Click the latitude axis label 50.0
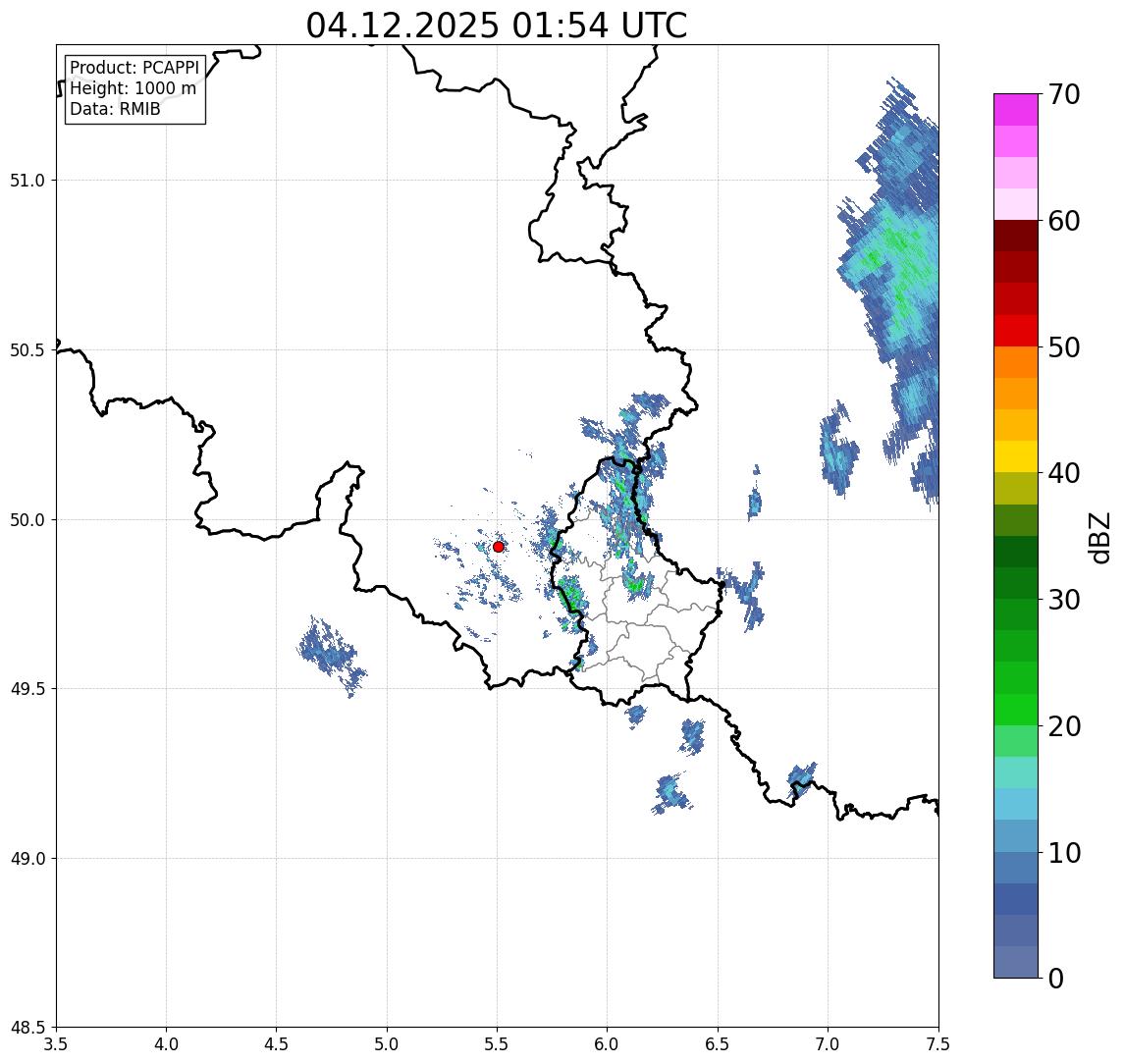This screenshot has height=1064, width=1124. click(x=27, y=520)
